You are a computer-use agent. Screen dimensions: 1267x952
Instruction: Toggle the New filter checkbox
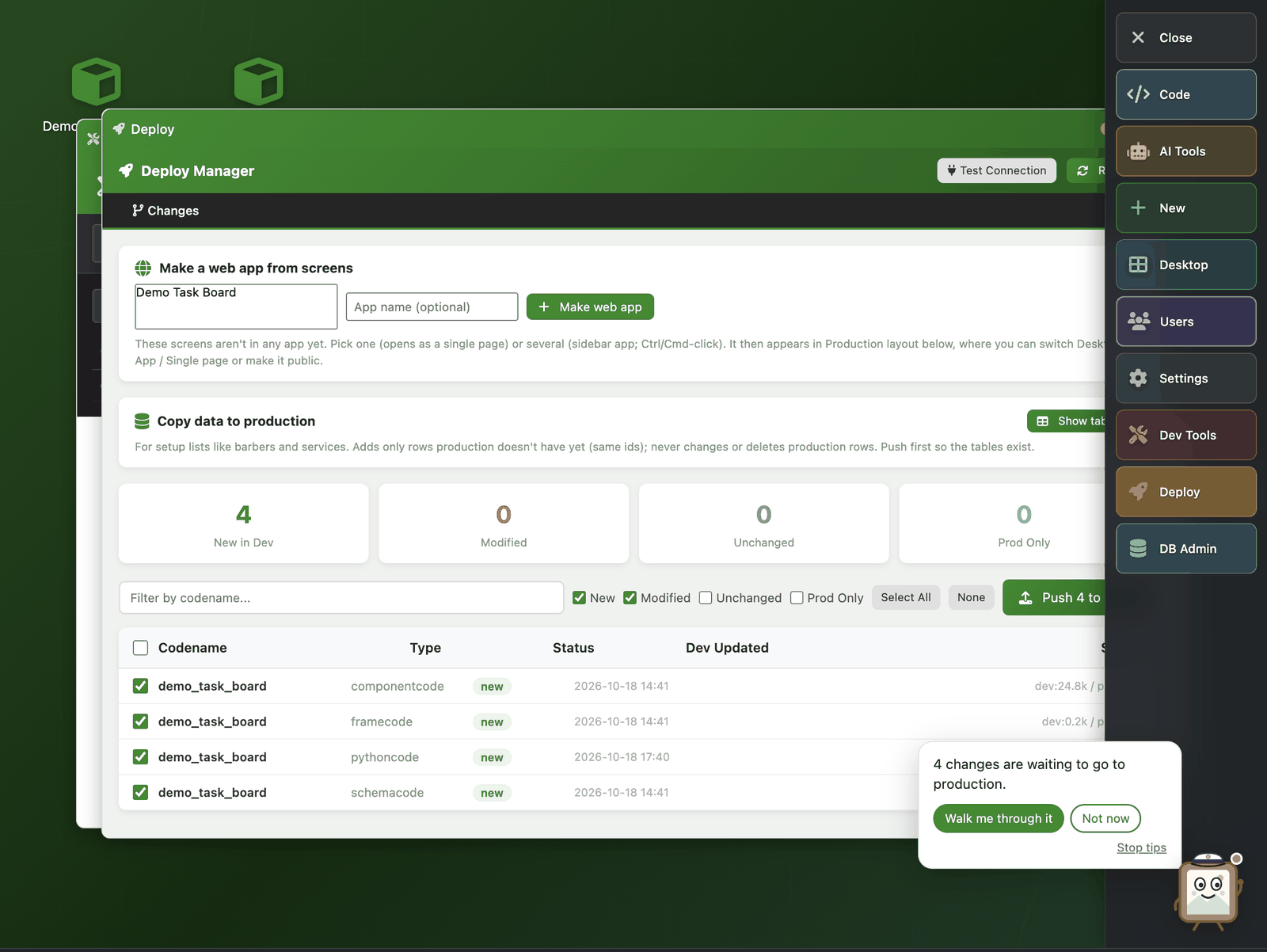coord(579,598)
